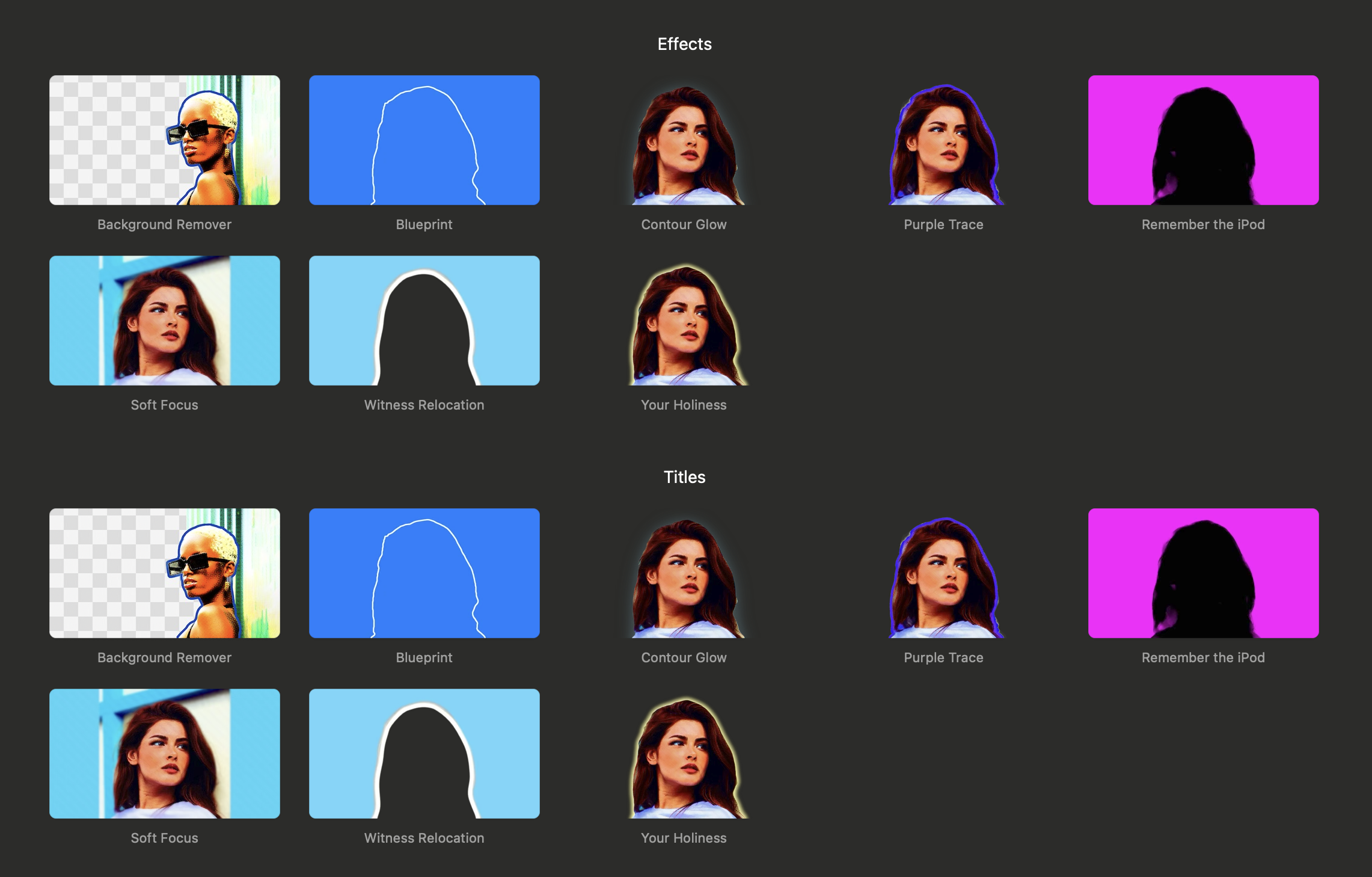The height and width of the screenshot is (877, 1372).
Task: Click Background Remover label under Effects
Action: (x=165, y=224)
